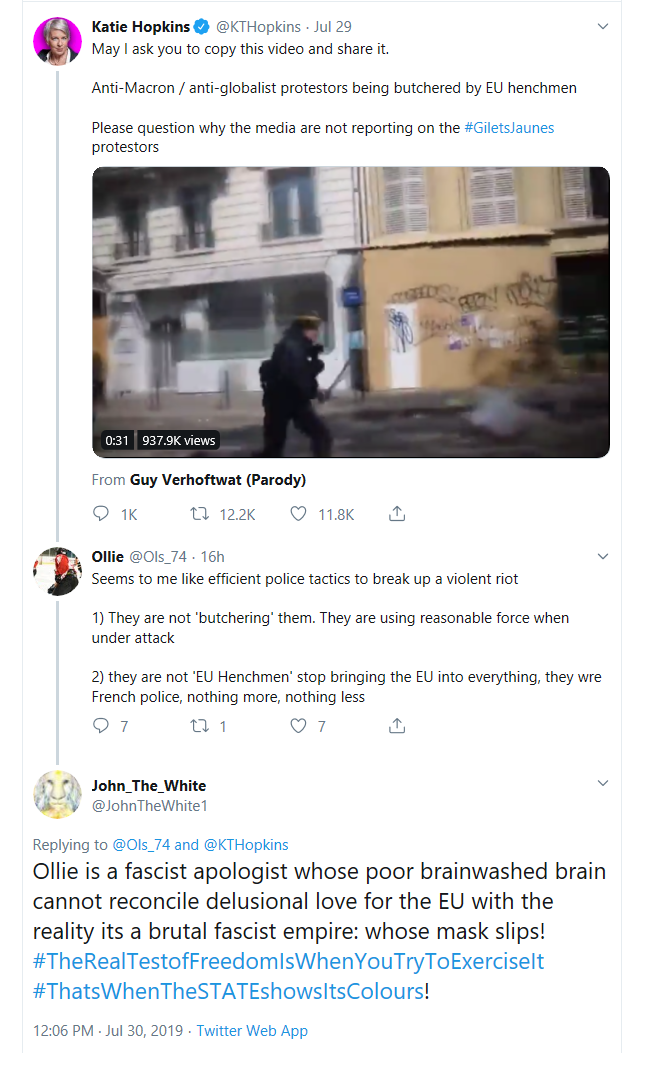
Task: Open Katie Hopkins' profile picture
Action: [57, 41]
